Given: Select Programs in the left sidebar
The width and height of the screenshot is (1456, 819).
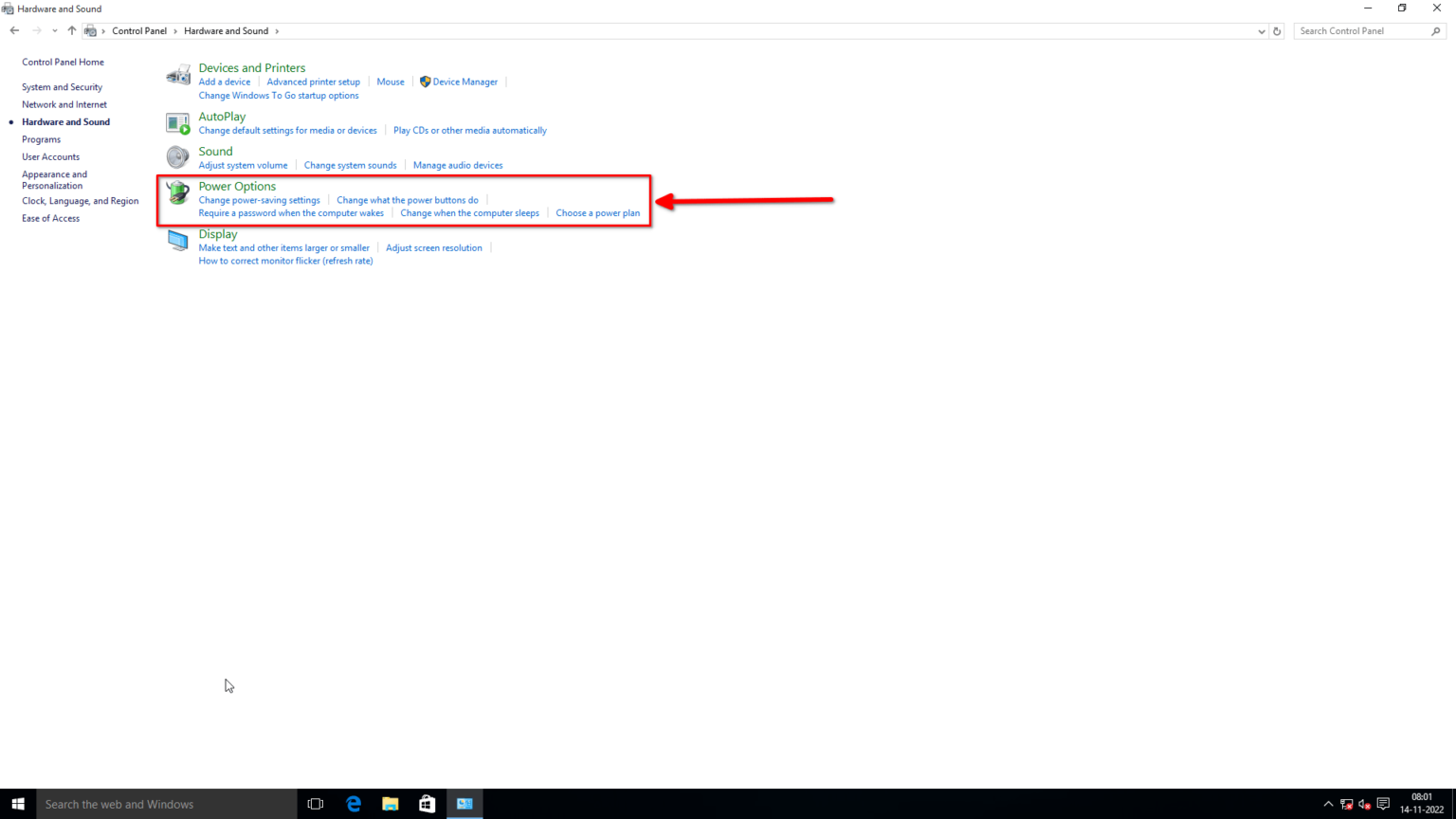Looking at the screenshot, I should coord(41,139).
